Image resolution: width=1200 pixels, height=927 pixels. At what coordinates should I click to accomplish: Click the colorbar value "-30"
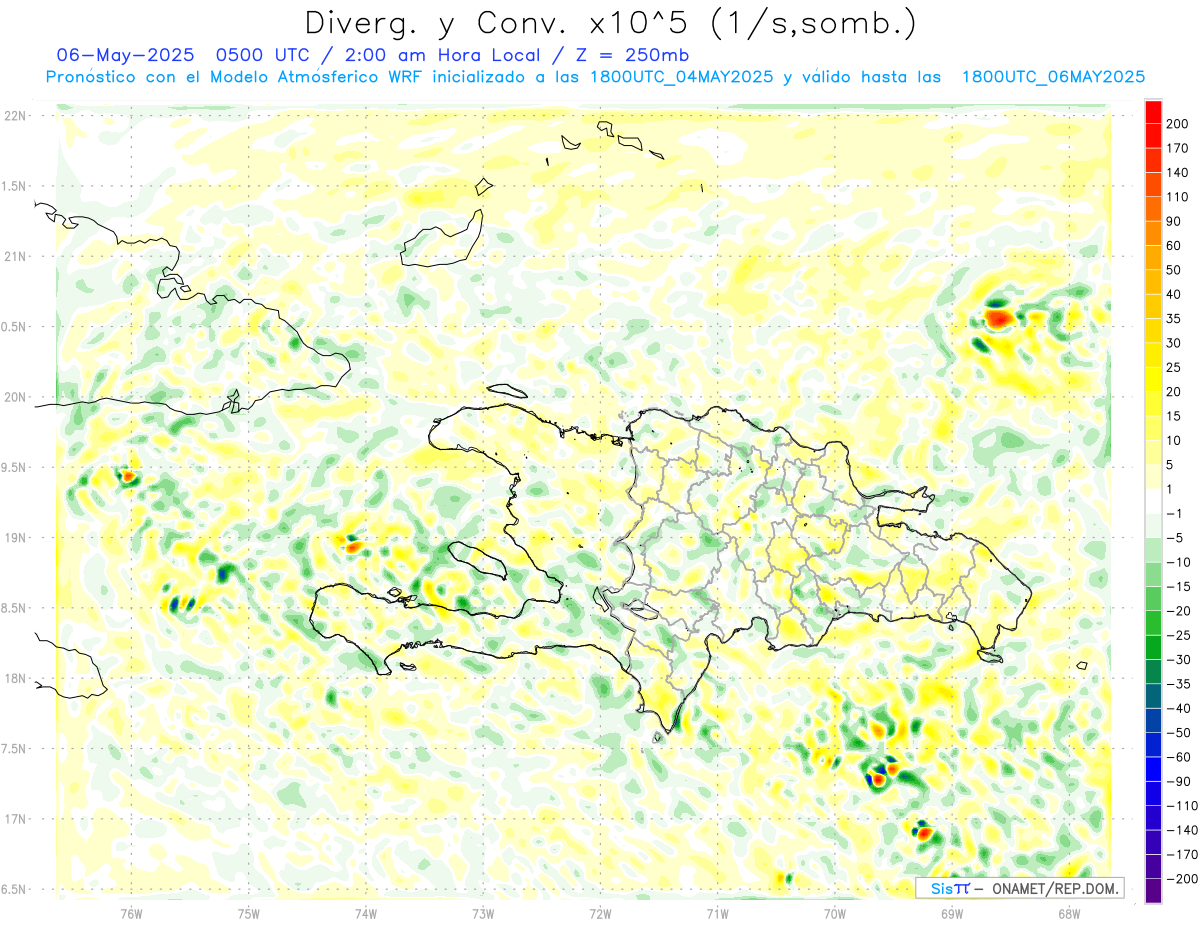click(x=1178, y=659)
